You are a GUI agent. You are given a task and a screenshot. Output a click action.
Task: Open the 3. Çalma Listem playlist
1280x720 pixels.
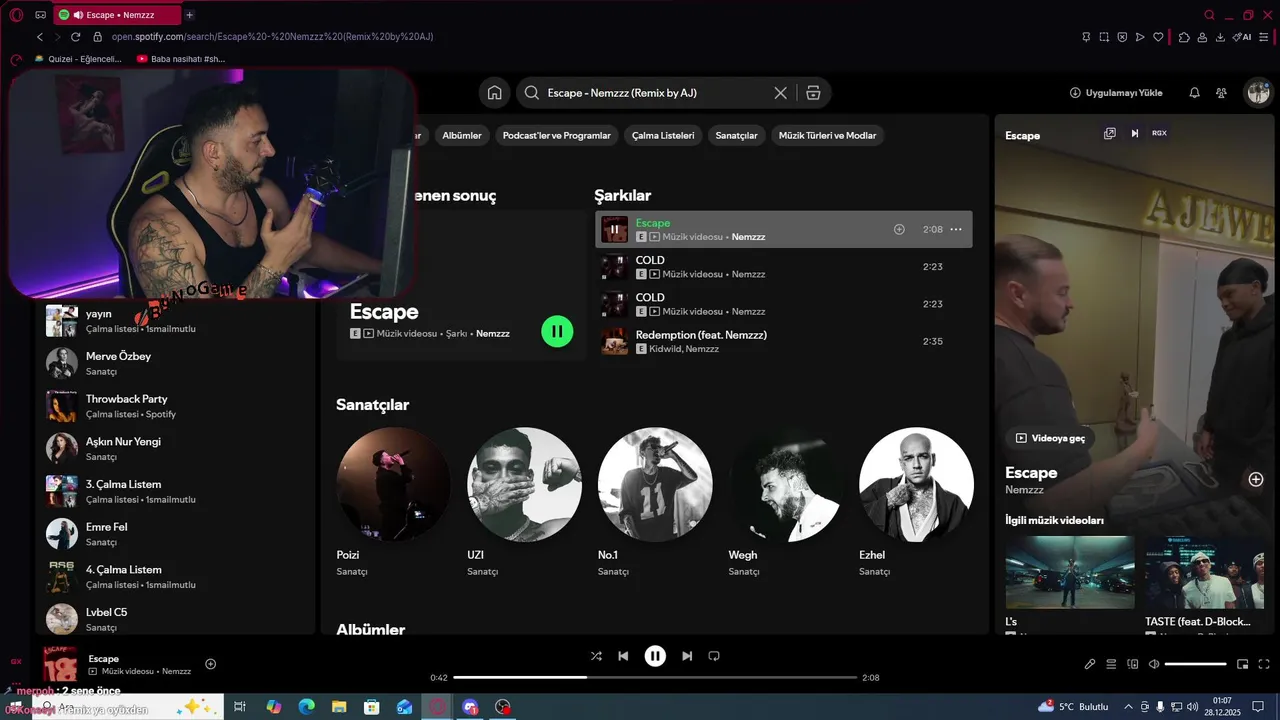point(175,491)
